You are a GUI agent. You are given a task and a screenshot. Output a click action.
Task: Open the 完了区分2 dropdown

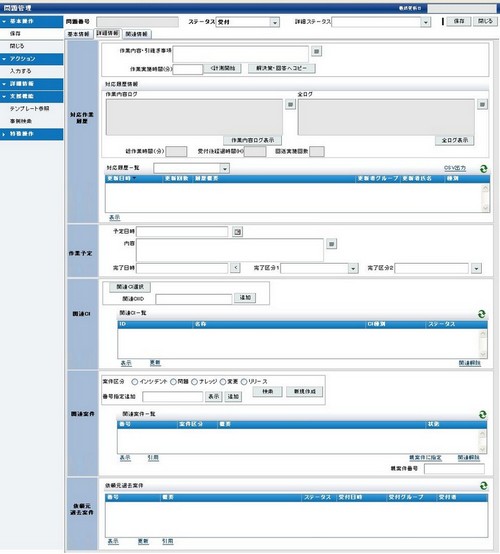(x=476, y=269)
